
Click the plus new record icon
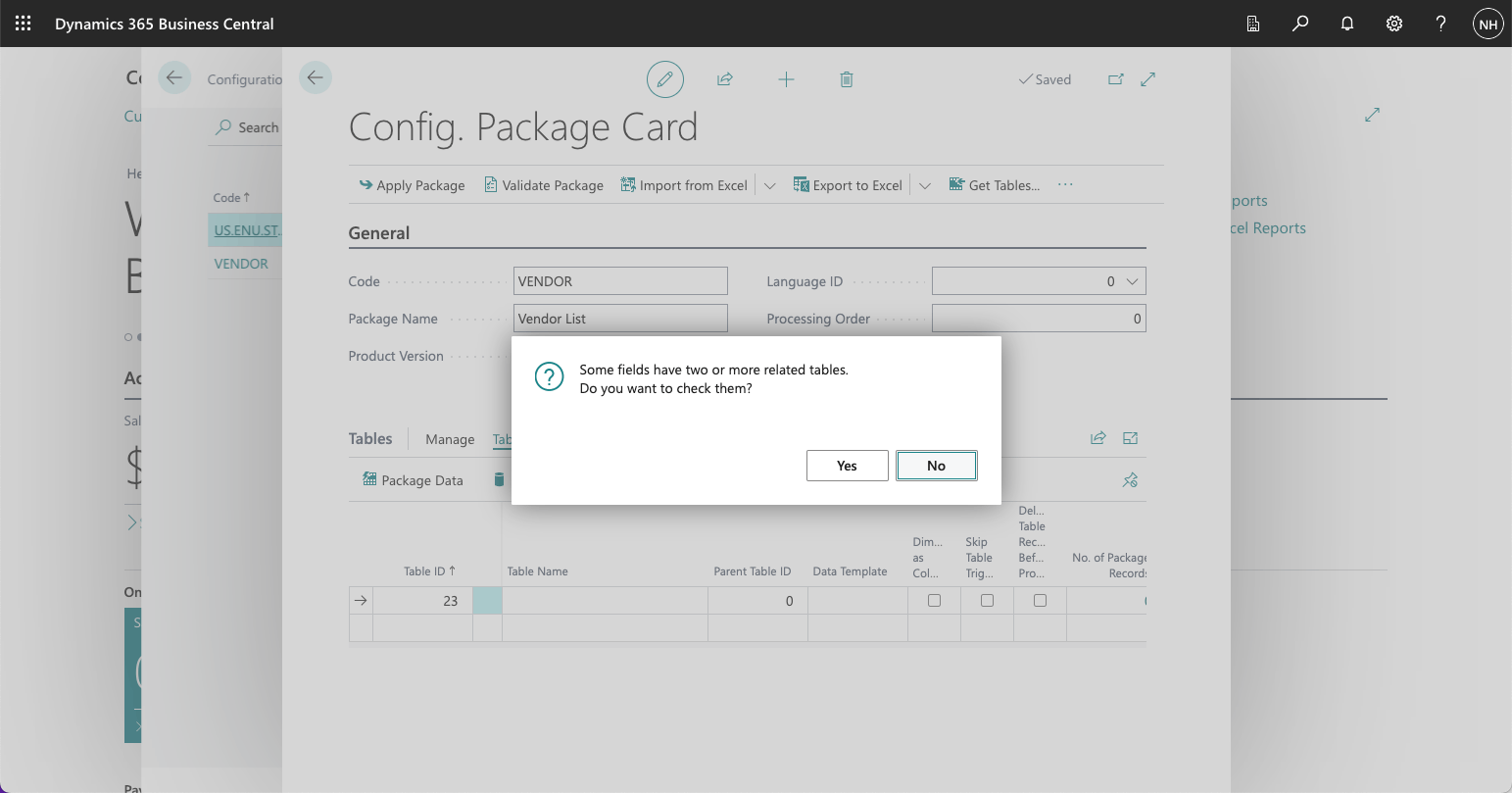click(786, 79)
